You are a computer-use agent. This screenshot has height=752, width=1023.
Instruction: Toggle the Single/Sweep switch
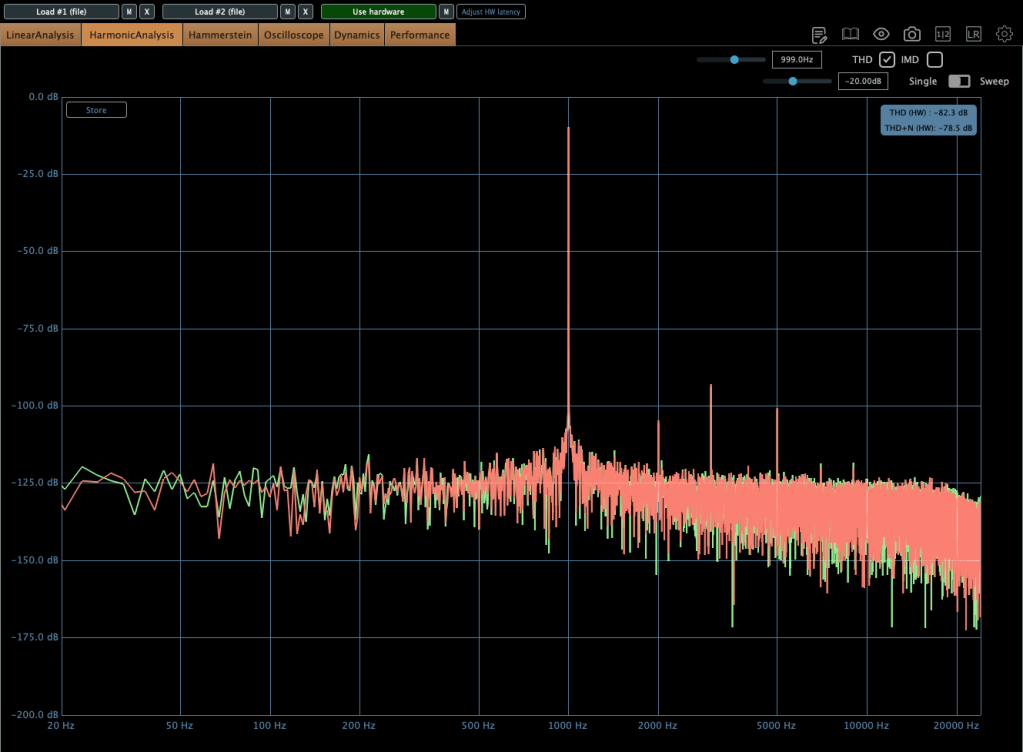959,81
